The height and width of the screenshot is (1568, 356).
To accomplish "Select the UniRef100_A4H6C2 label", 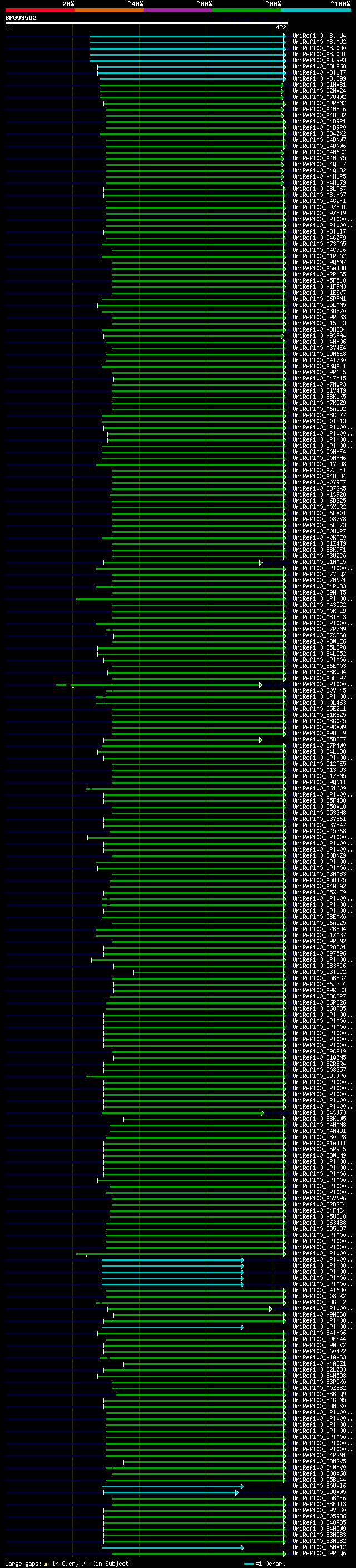I will click(319, 152).
